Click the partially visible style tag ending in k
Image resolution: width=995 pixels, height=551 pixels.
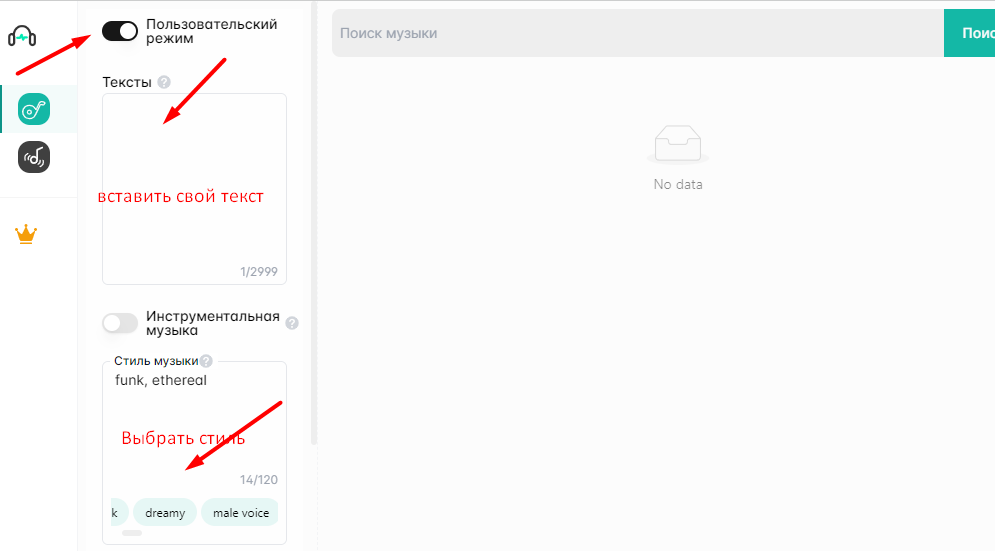116,513
